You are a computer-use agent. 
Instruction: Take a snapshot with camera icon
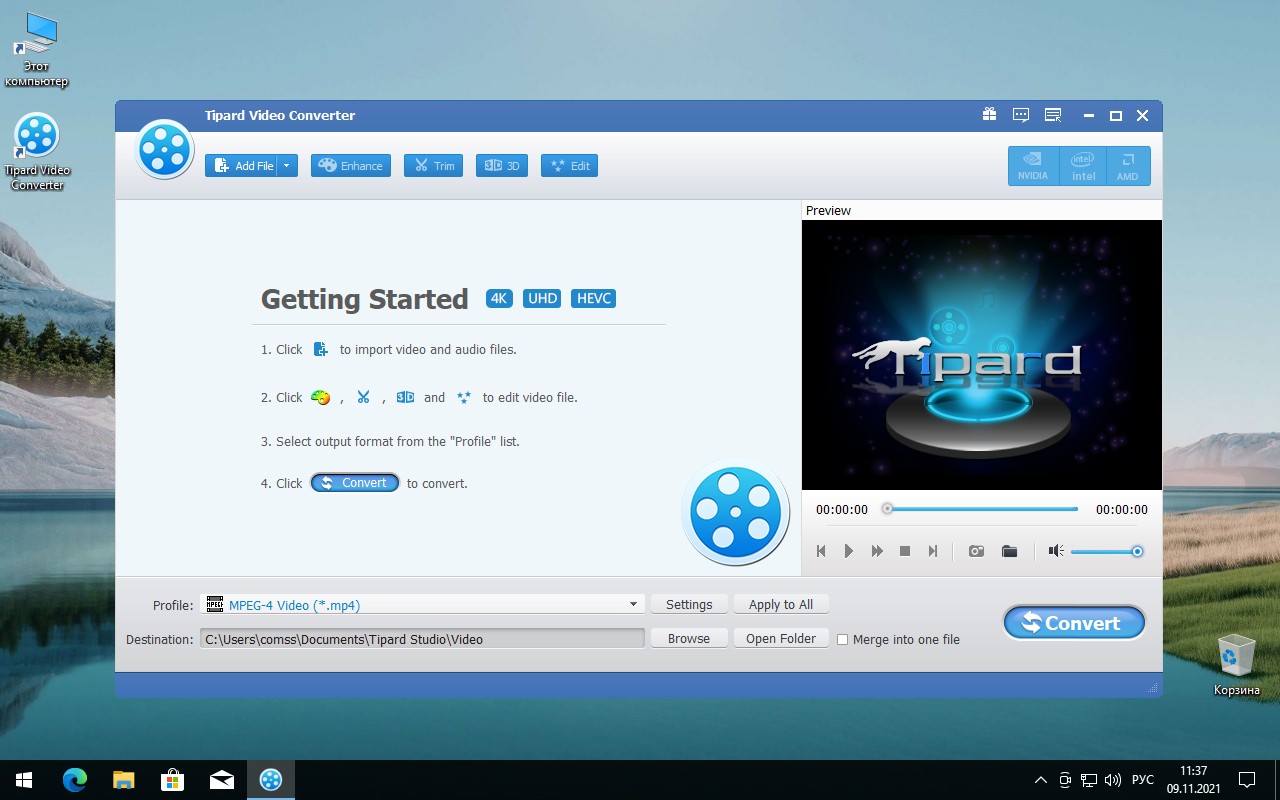tap(976, 551)
